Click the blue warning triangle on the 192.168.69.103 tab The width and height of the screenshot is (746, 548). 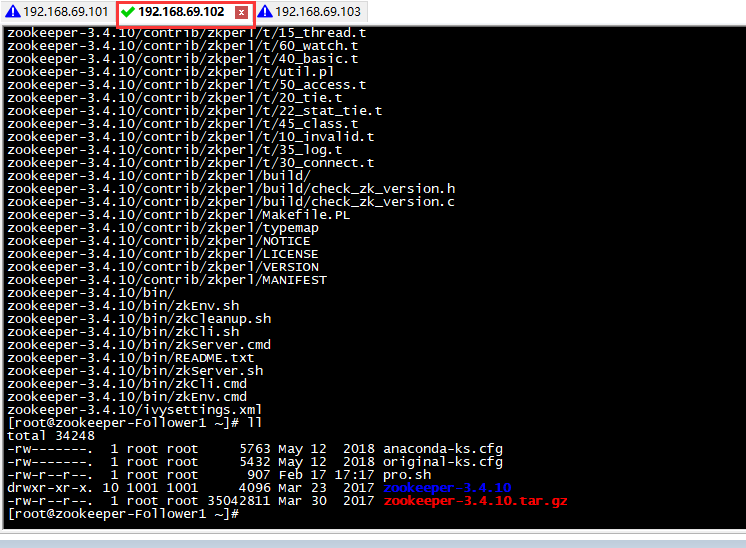[x=265, y=11]
